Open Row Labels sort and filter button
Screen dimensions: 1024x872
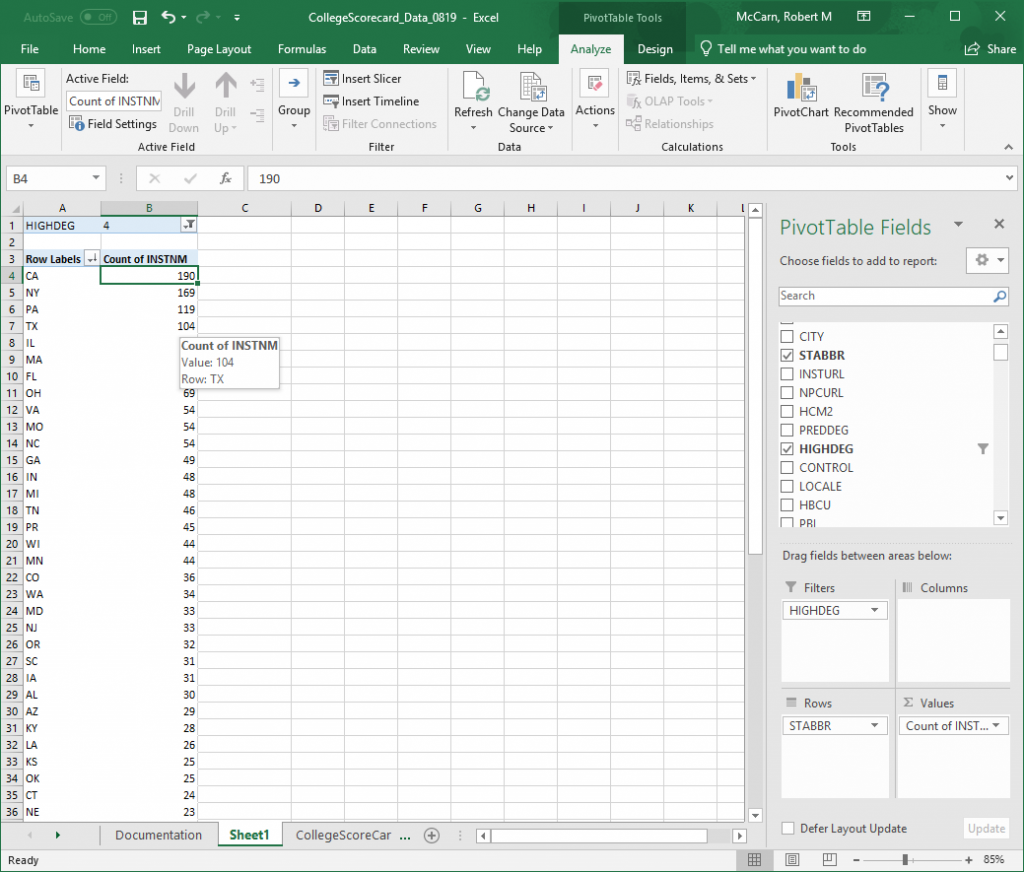[92, 259]
